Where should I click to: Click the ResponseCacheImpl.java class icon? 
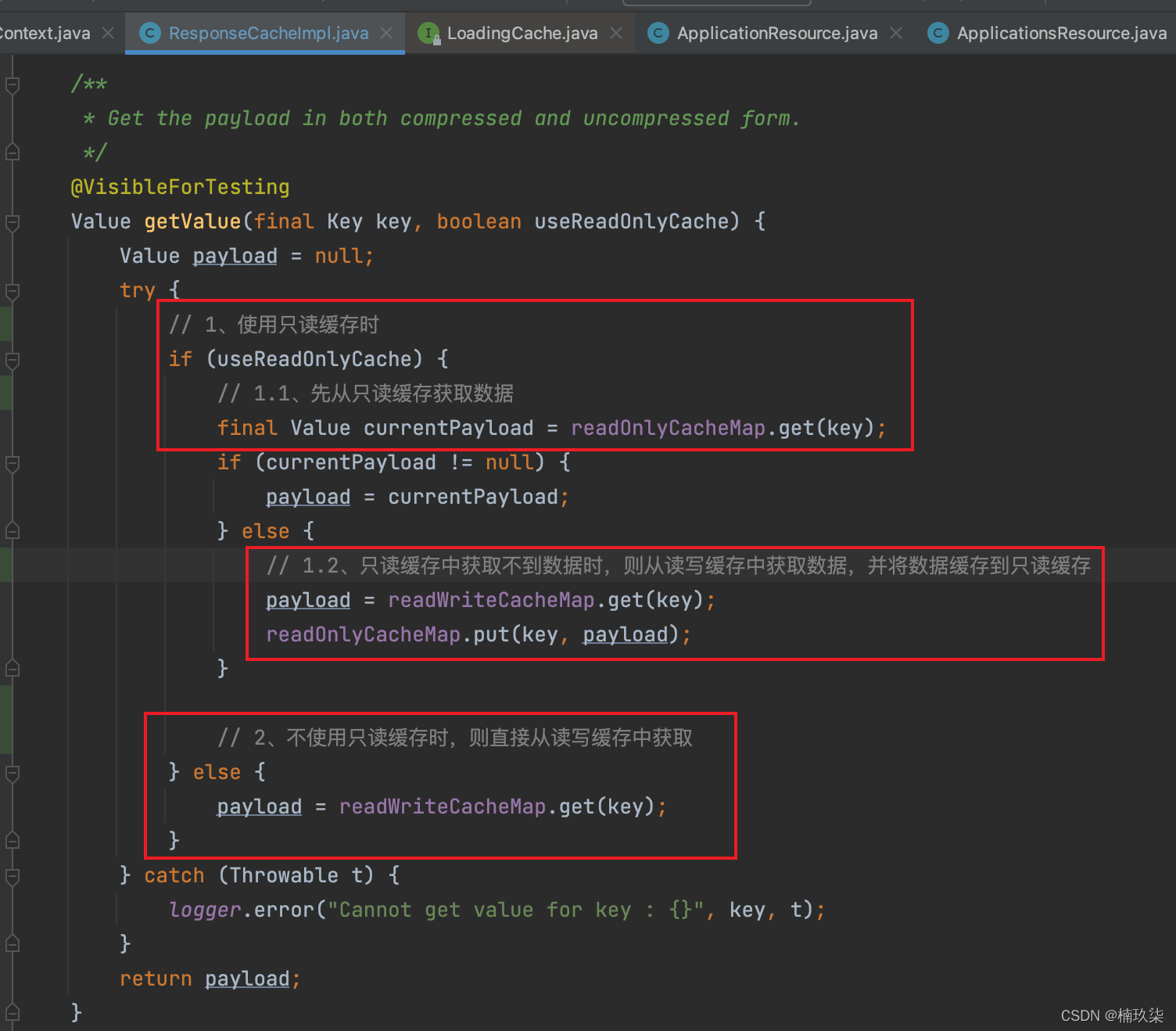coord(149,33)
